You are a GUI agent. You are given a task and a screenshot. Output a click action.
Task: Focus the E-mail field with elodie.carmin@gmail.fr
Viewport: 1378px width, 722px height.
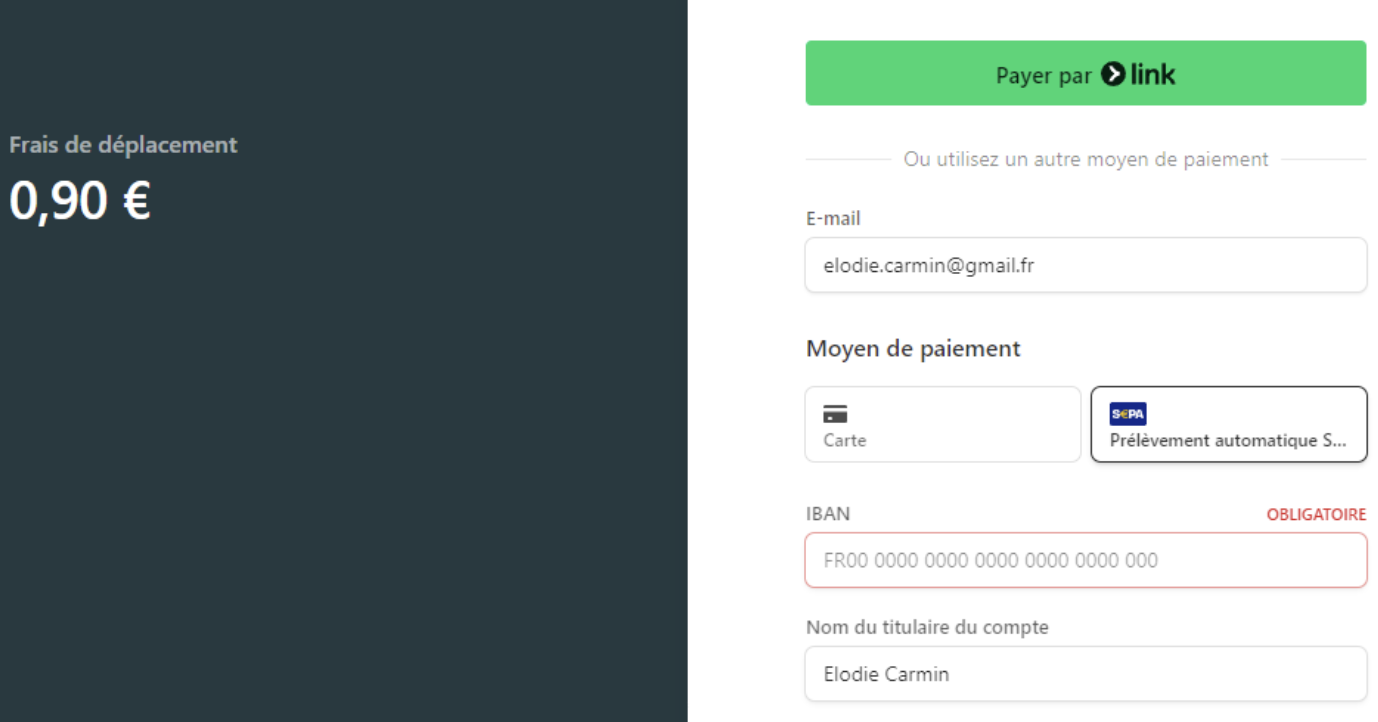(x=1086, y=265)
